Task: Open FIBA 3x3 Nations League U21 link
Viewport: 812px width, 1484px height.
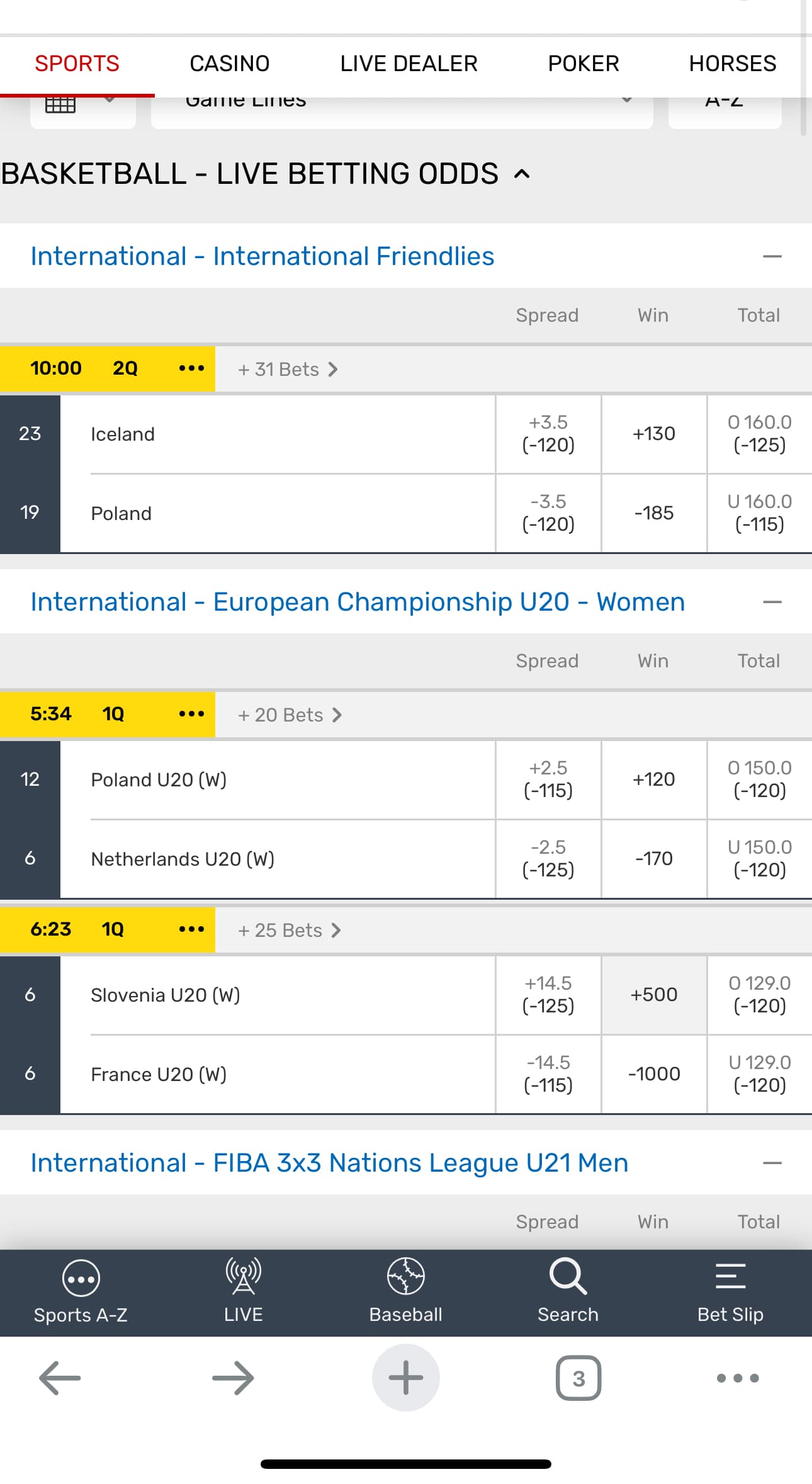Action: (x=329, y=1163)
